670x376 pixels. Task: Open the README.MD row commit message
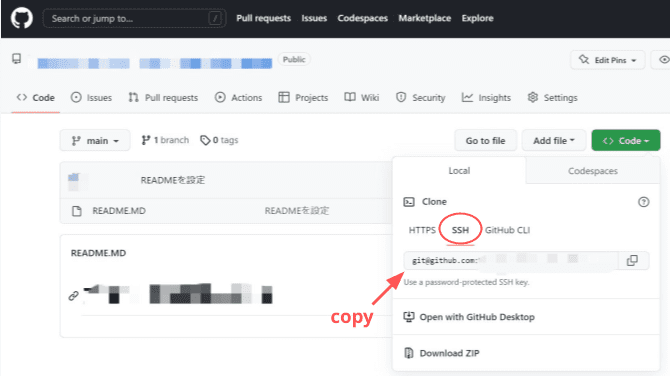297,211
